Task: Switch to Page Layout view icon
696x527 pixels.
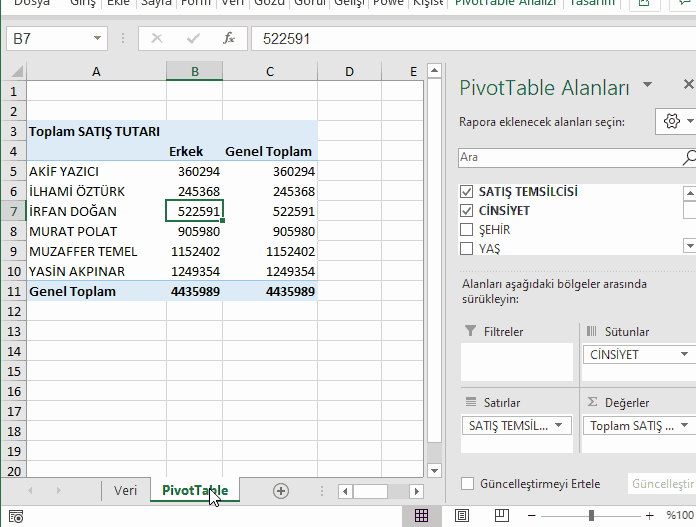Action: [x=462, y=515]
